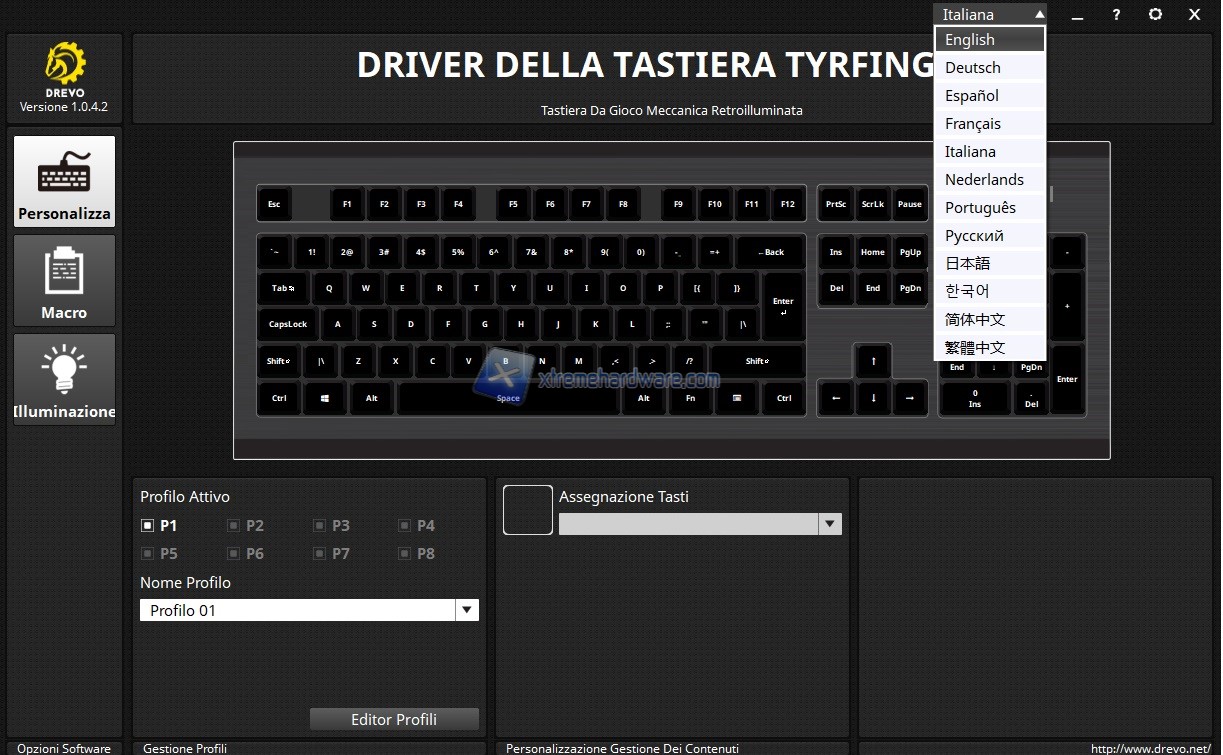
Task: Open settings via the gear icon
Action: click(1155, 15)
